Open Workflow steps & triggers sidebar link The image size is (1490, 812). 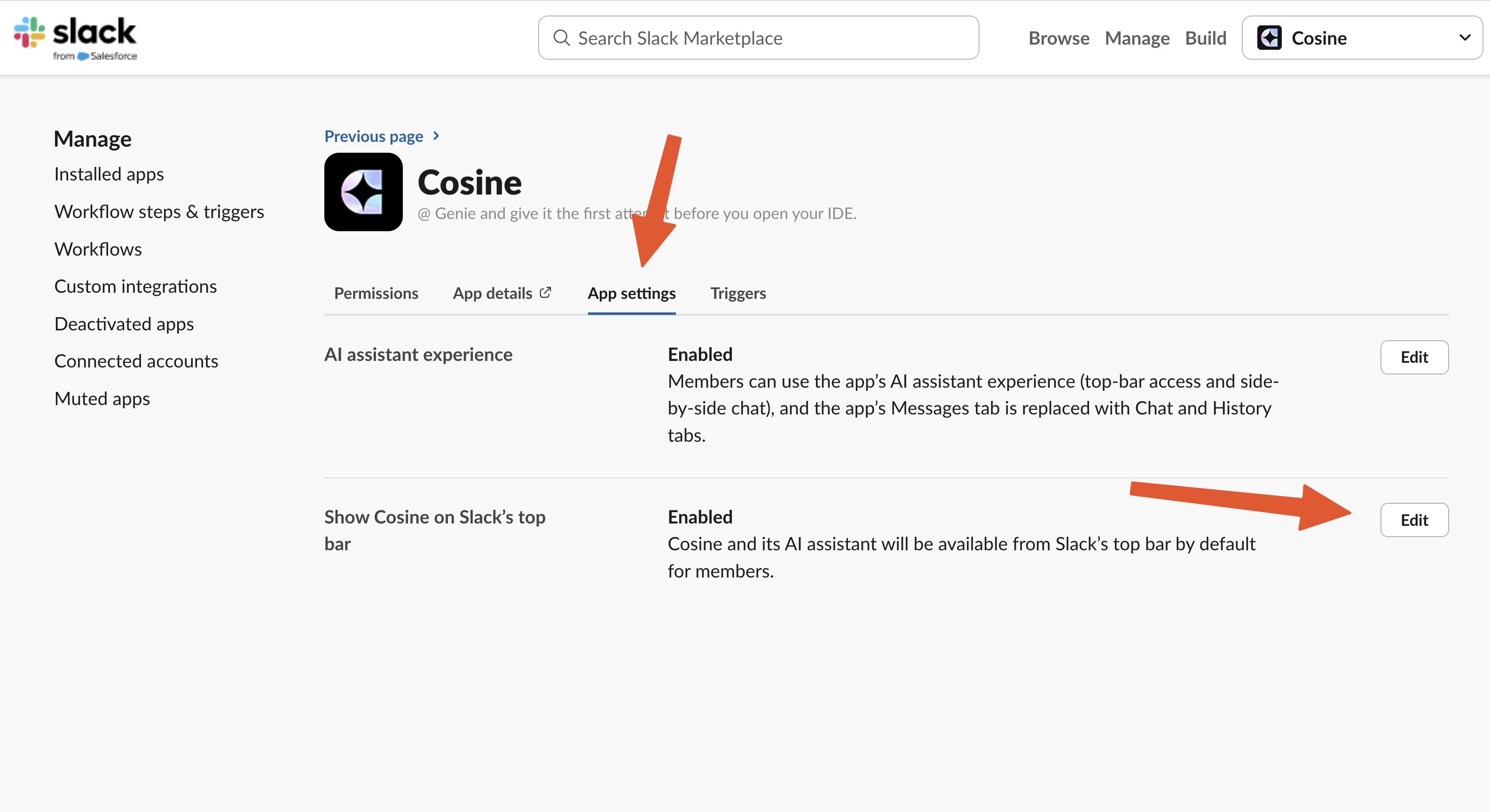[x=159, y=211]
